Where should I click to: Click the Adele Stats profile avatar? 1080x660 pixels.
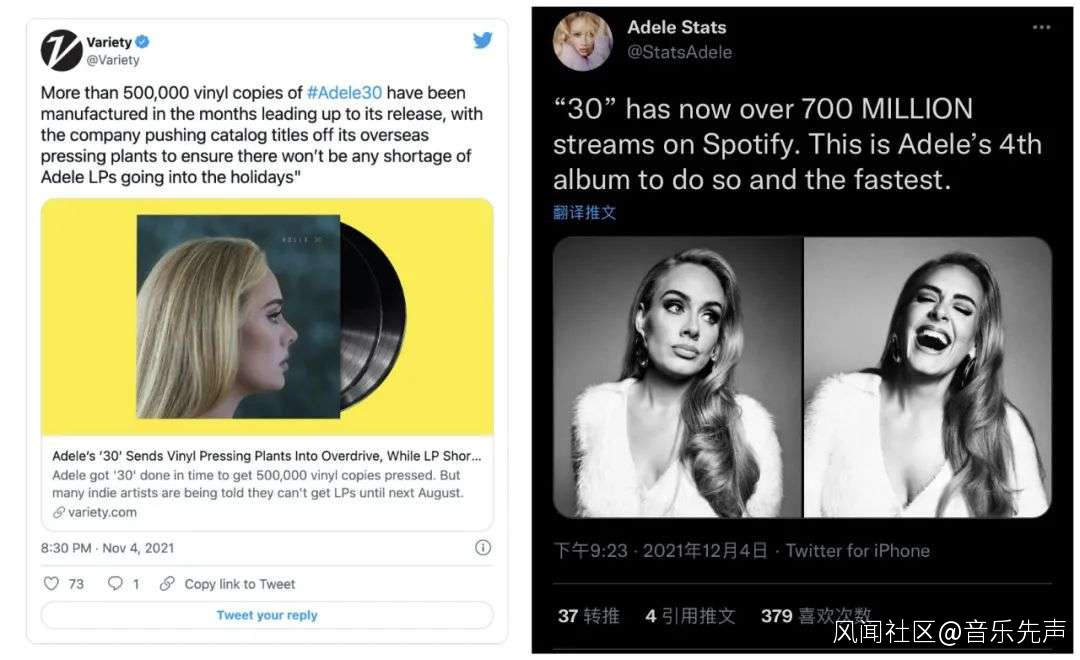[x=583, y=41]
